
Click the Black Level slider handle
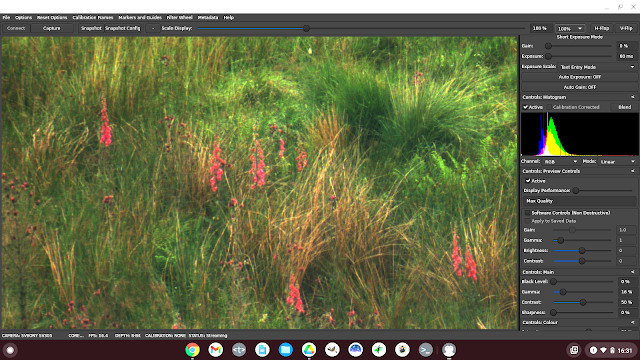[553, 282]
